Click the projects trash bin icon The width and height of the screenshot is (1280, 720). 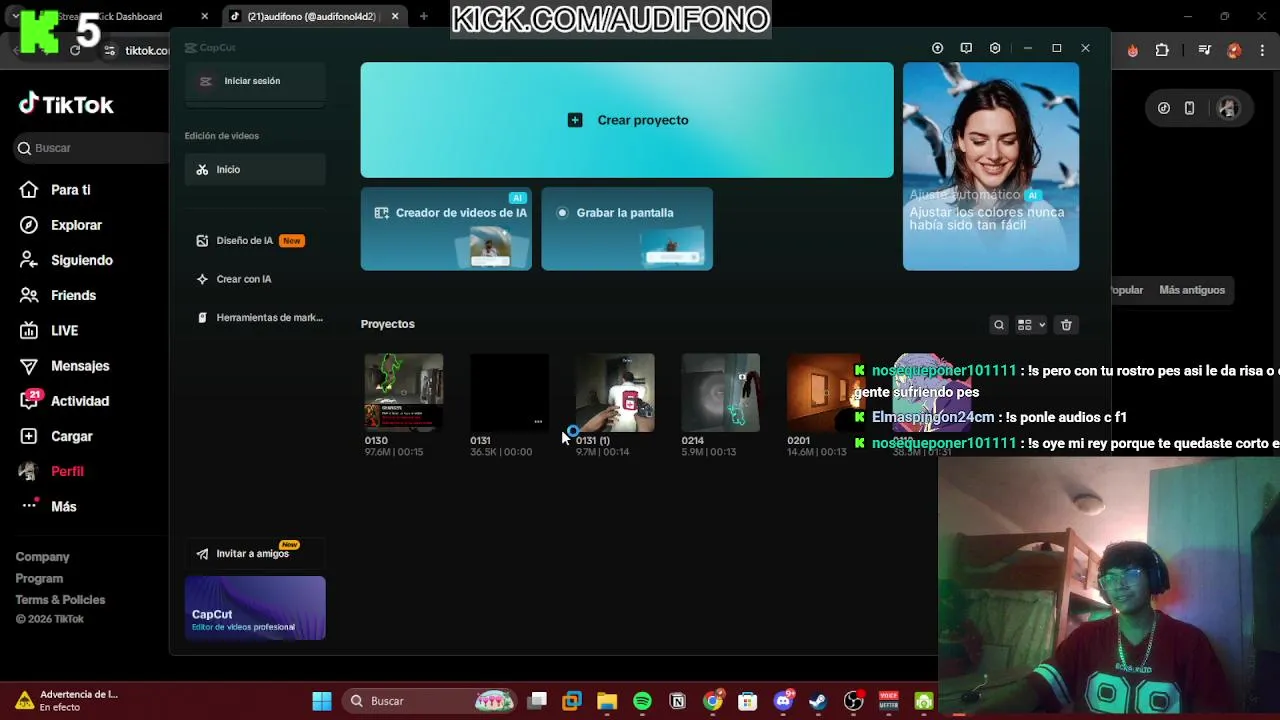coord(1066,325)
